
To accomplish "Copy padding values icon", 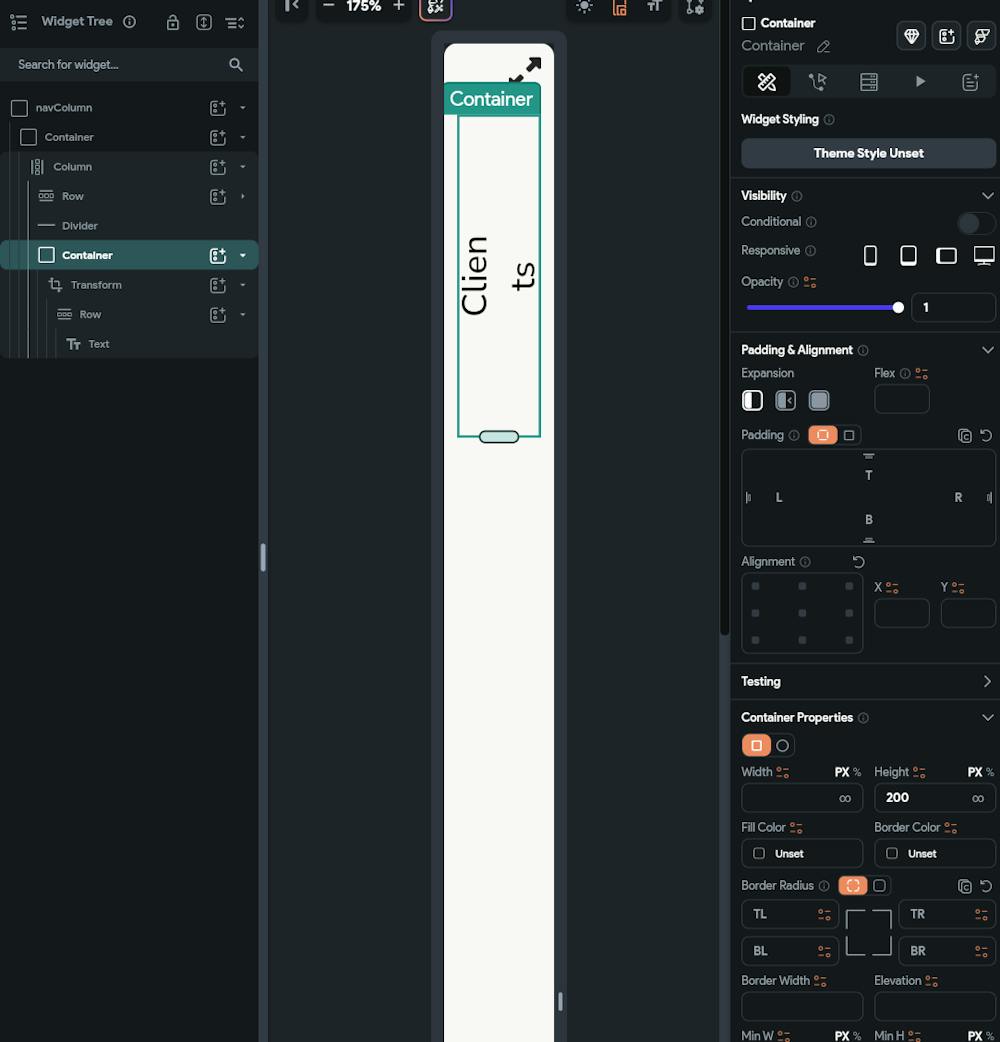I will coord(965,435).
